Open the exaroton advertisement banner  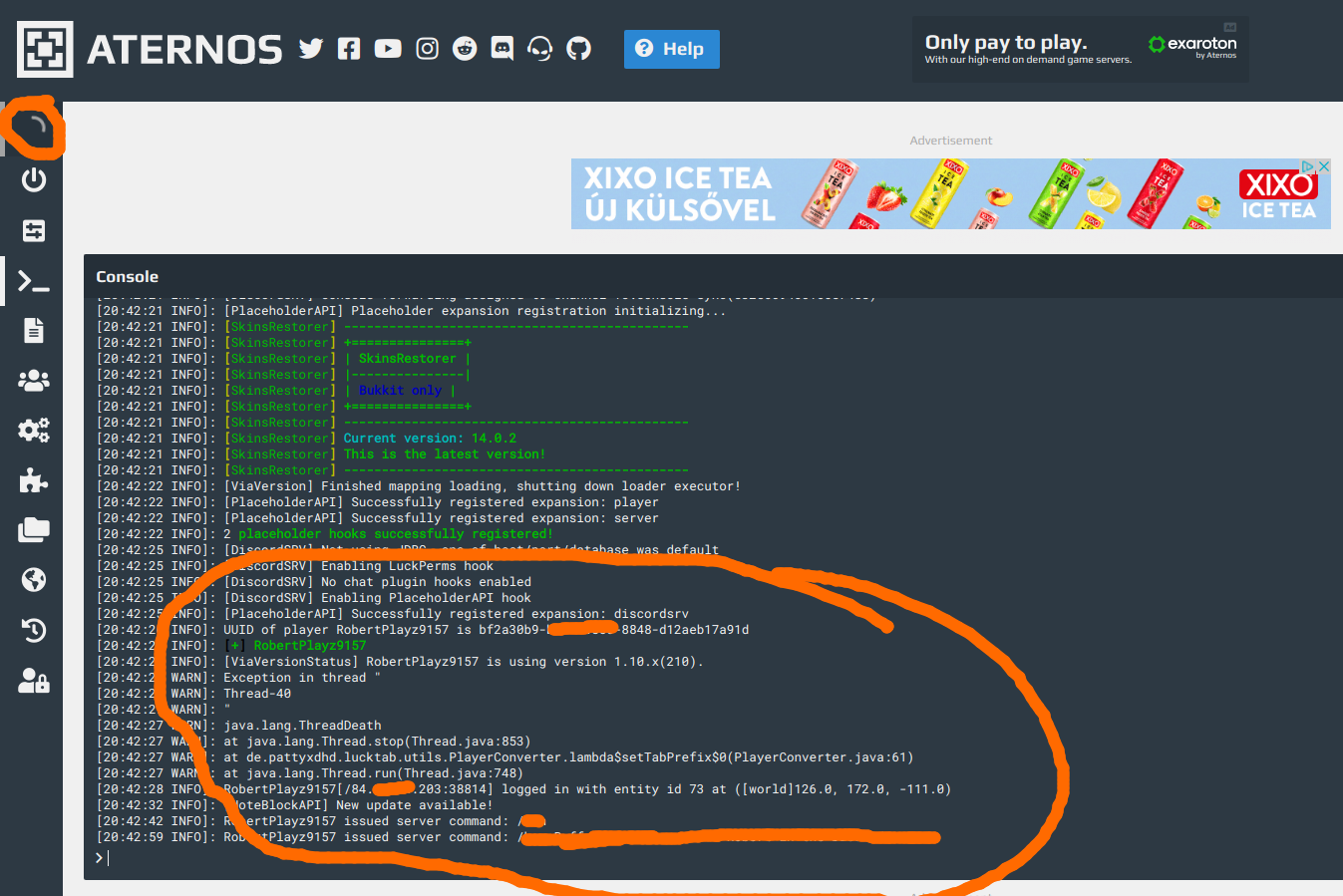click(x=1081, y=49)
